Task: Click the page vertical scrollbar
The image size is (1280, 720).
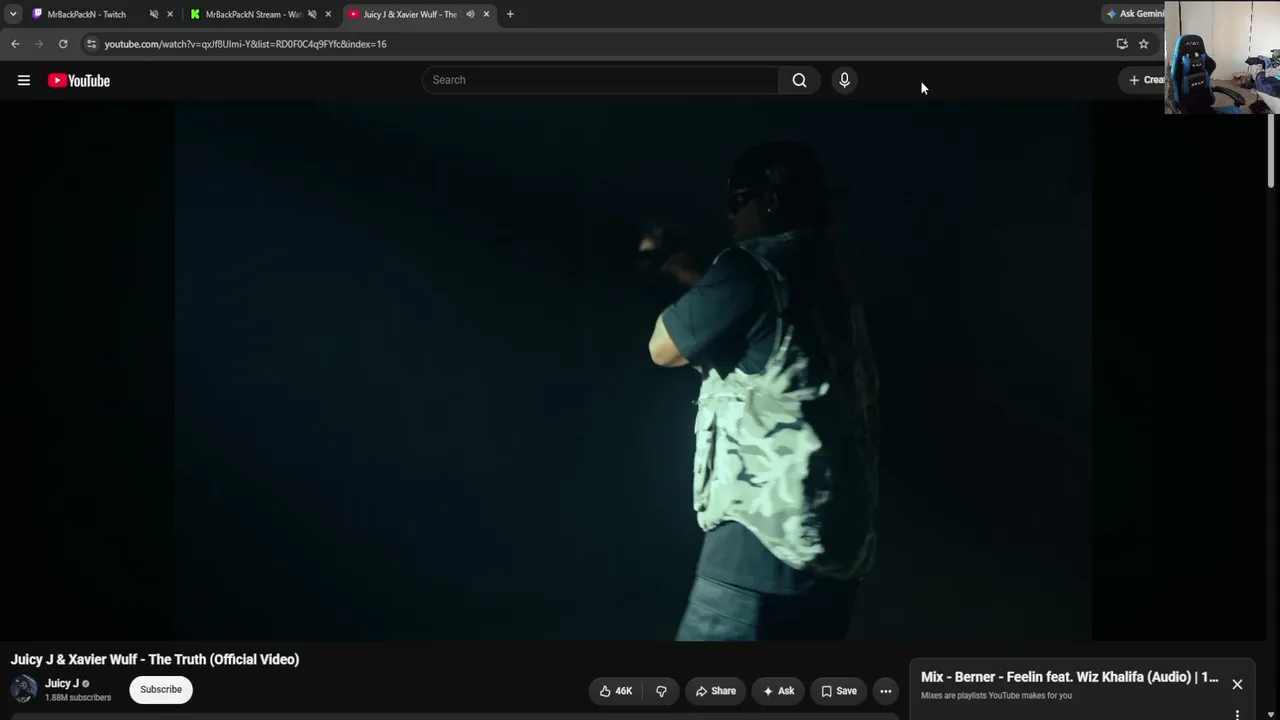Action: click(1271, 150)
